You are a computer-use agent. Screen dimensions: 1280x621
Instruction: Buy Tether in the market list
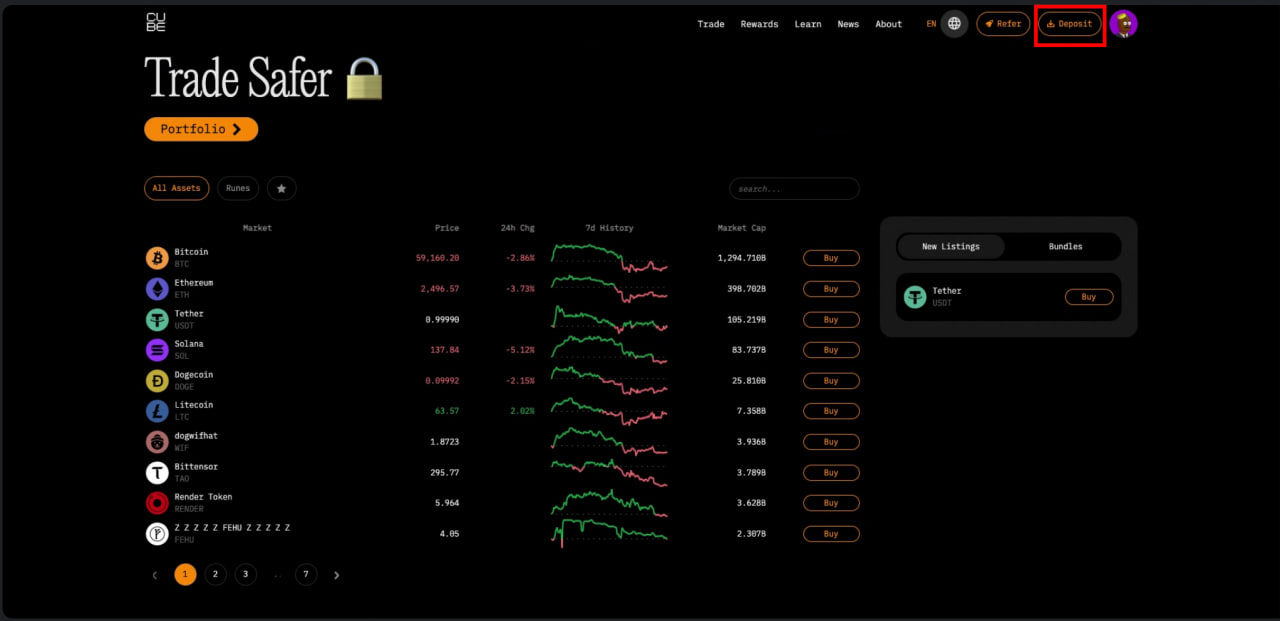(831, 320)
